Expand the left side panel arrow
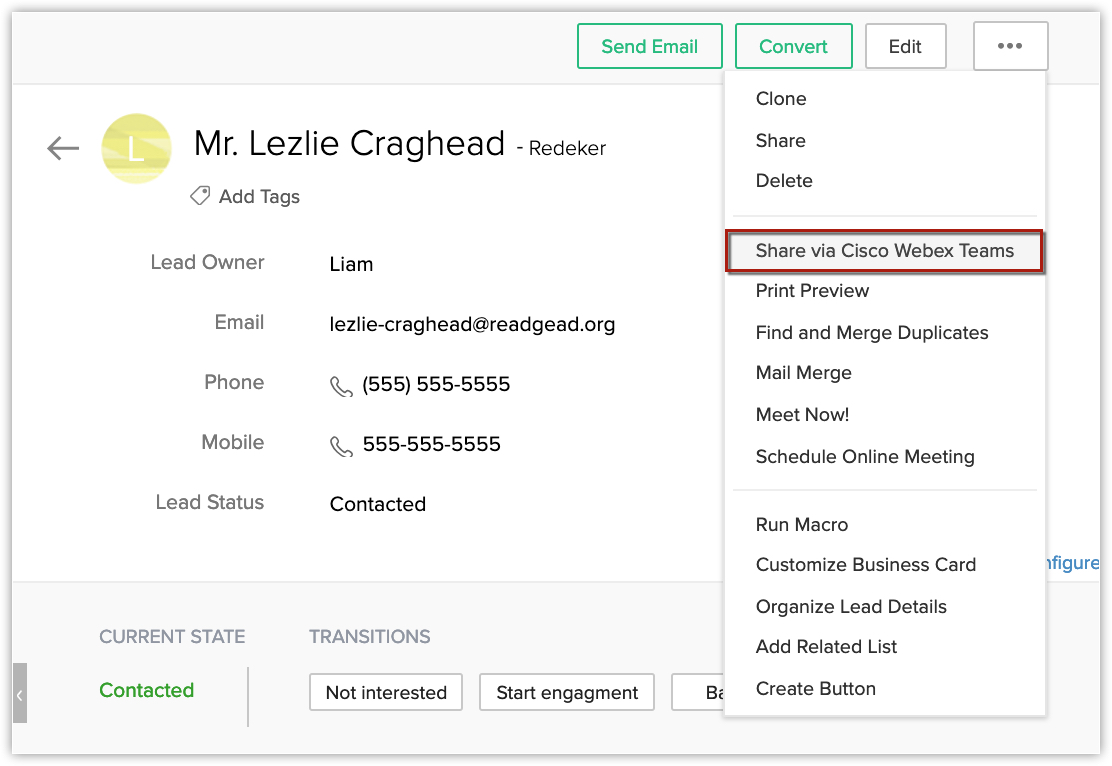This screenshot has height=766, width=1112. click(19, 693)
